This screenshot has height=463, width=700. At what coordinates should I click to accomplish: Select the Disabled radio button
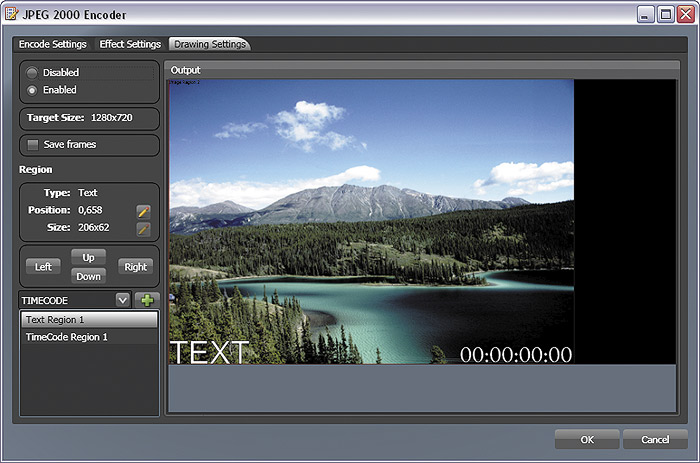click(32, 73)
